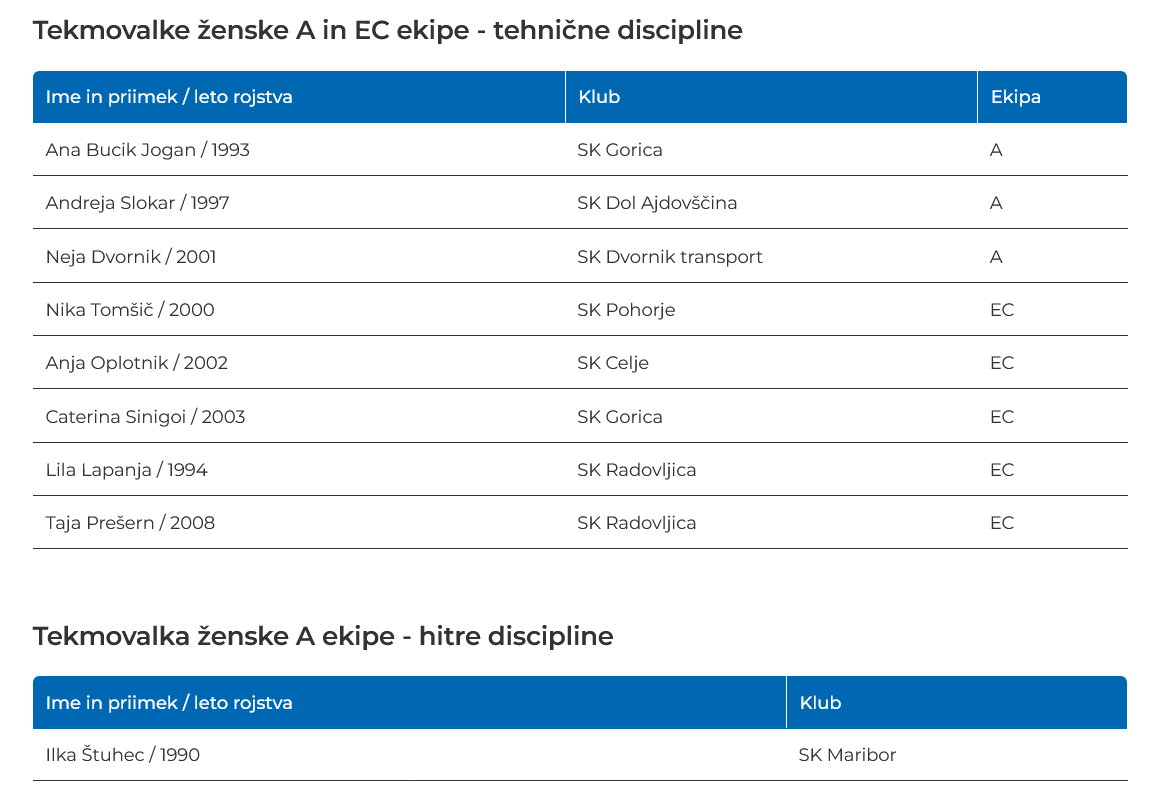Viewport: 1160px width, 797px height.
Task: Select Neja Dvornik / 2001 name cell
Action: [131, 257]
